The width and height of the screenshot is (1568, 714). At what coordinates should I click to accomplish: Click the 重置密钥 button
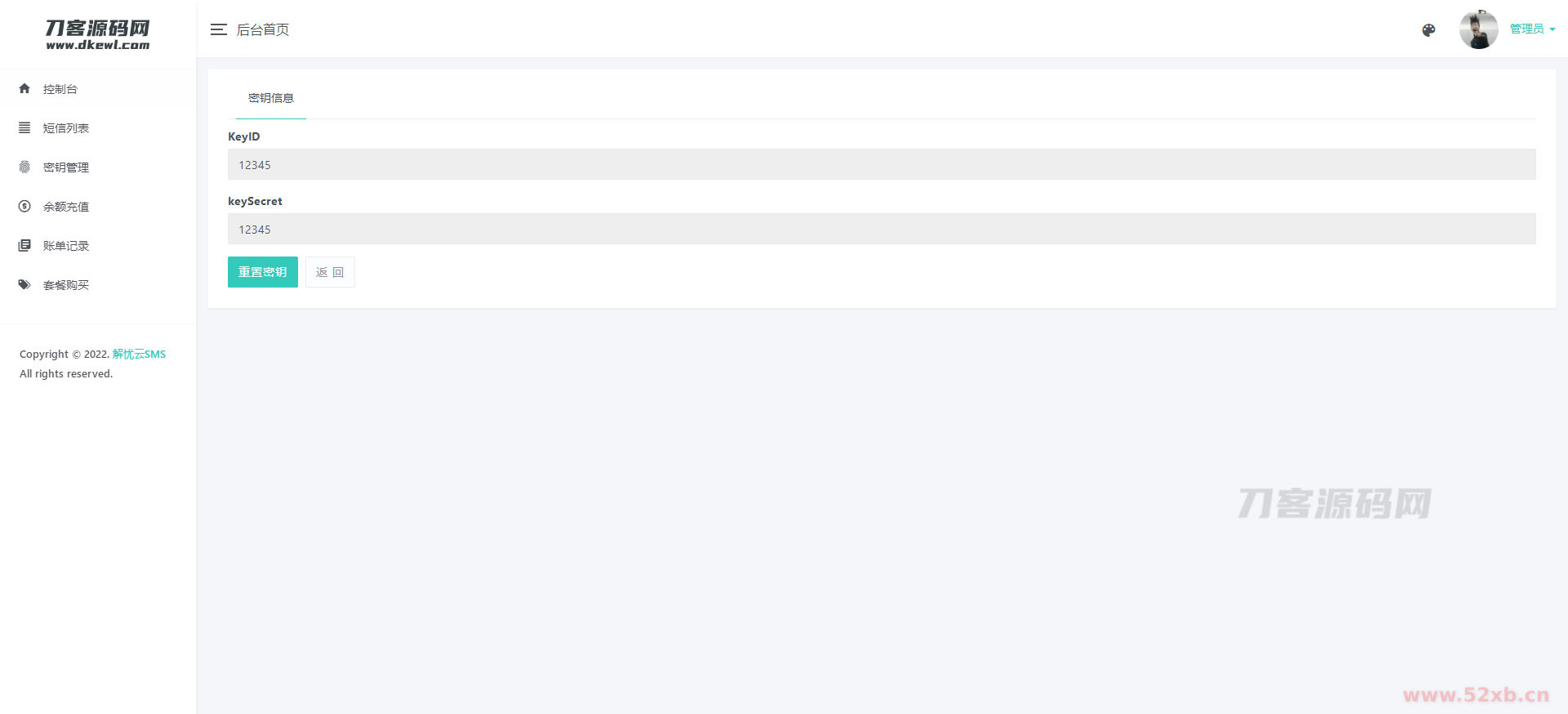click(263, 272)
